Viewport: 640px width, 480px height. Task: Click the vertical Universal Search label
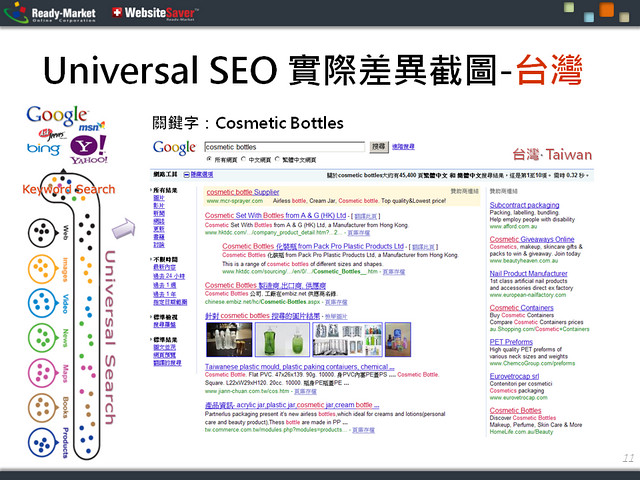click(x=110, y=338)
